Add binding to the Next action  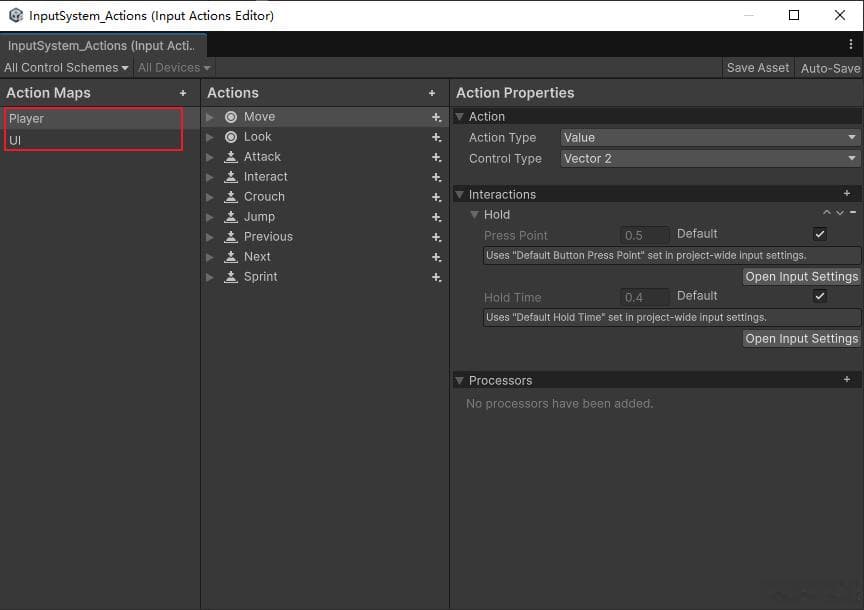click(x=436, y=257)
